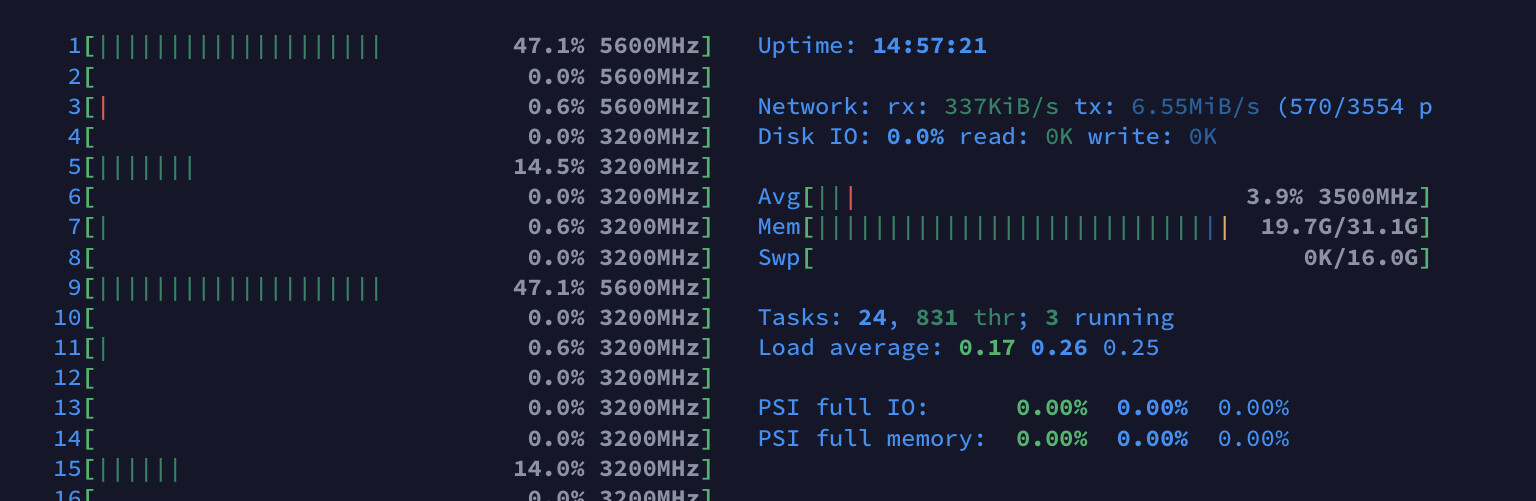Click the Avg CPU meter
1536x501 pixels.
[1094, 197]
